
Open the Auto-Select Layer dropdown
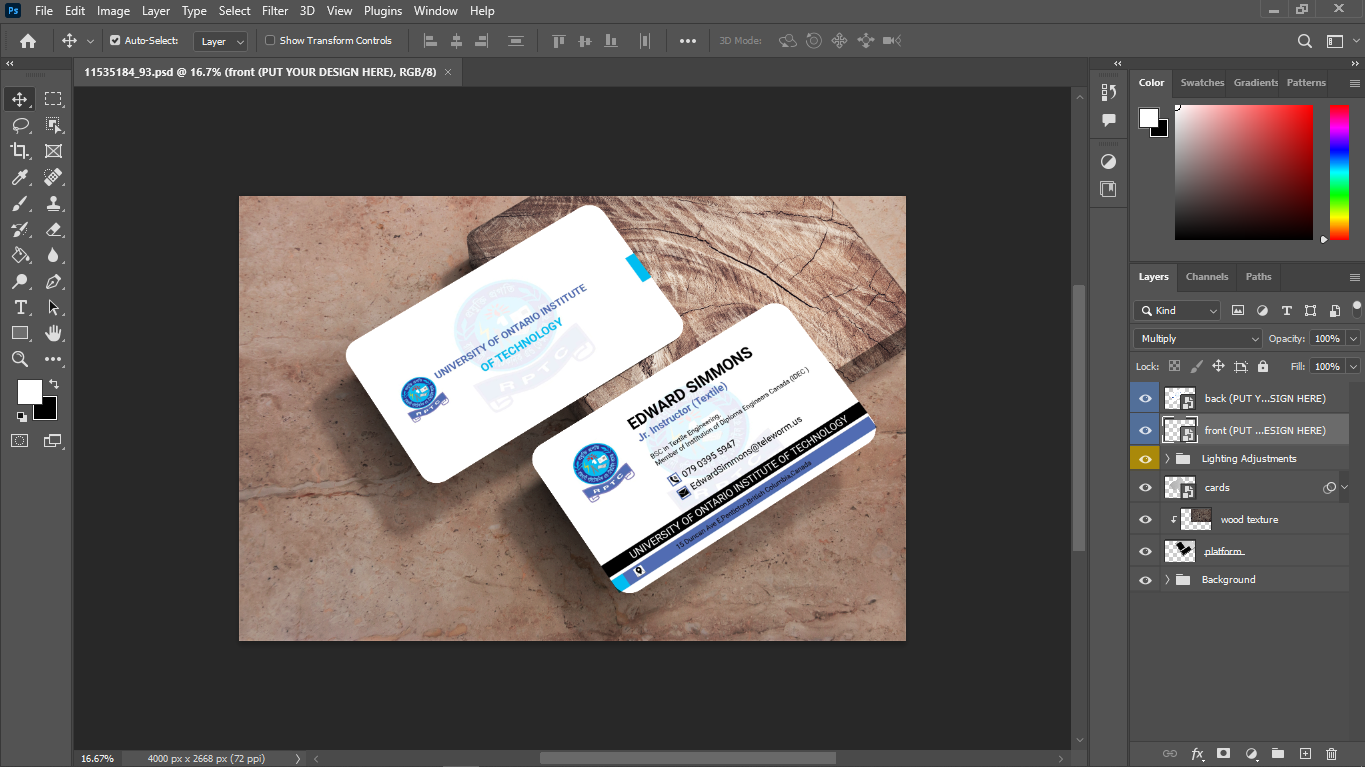[221, 41]
